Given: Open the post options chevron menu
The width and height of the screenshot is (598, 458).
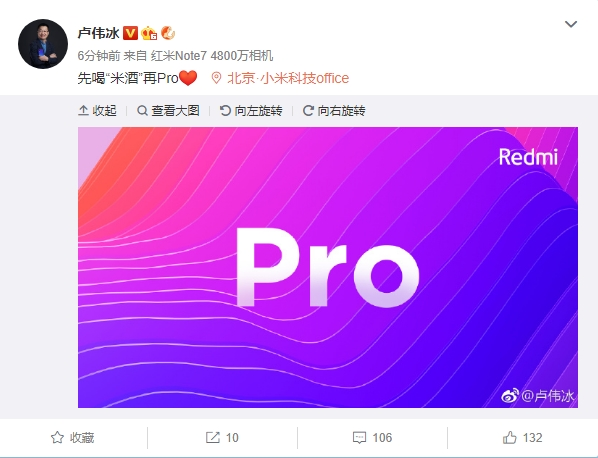Looking at the screenshot, I should click(571, 24).
